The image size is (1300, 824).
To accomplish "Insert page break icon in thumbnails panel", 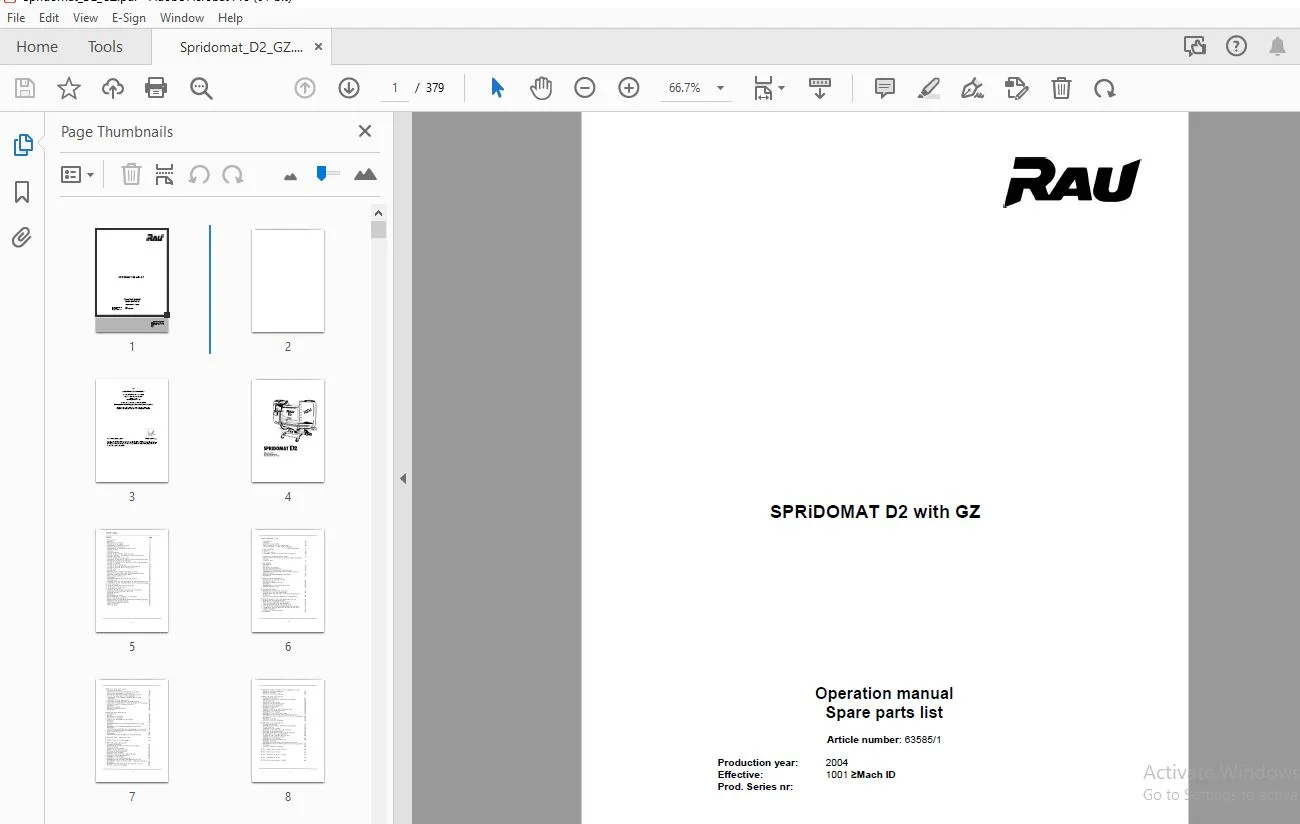I will pos(165,174).
